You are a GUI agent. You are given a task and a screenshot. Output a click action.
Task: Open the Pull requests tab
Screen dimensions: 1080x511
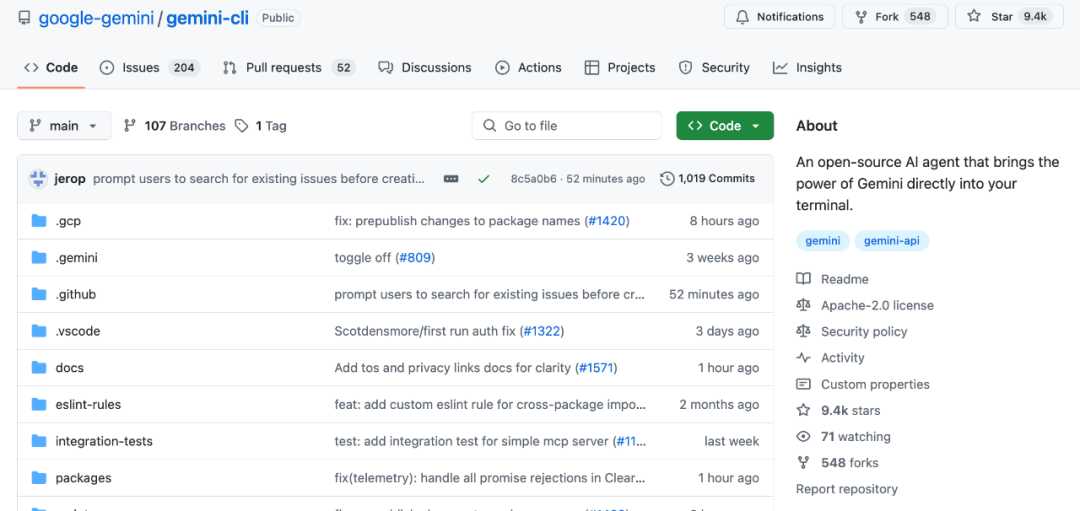point(289,67)
